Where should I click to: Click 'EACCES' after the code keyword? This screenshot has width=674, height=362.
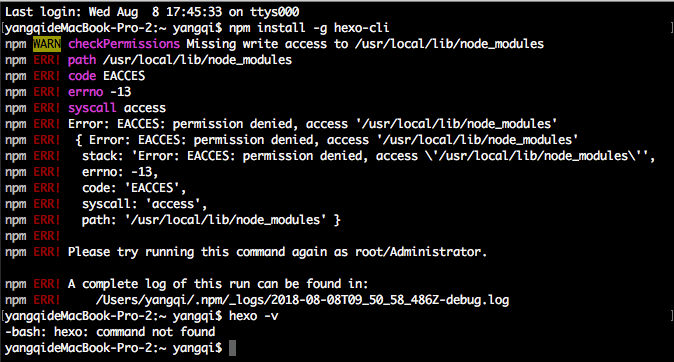tap(124, 76)
